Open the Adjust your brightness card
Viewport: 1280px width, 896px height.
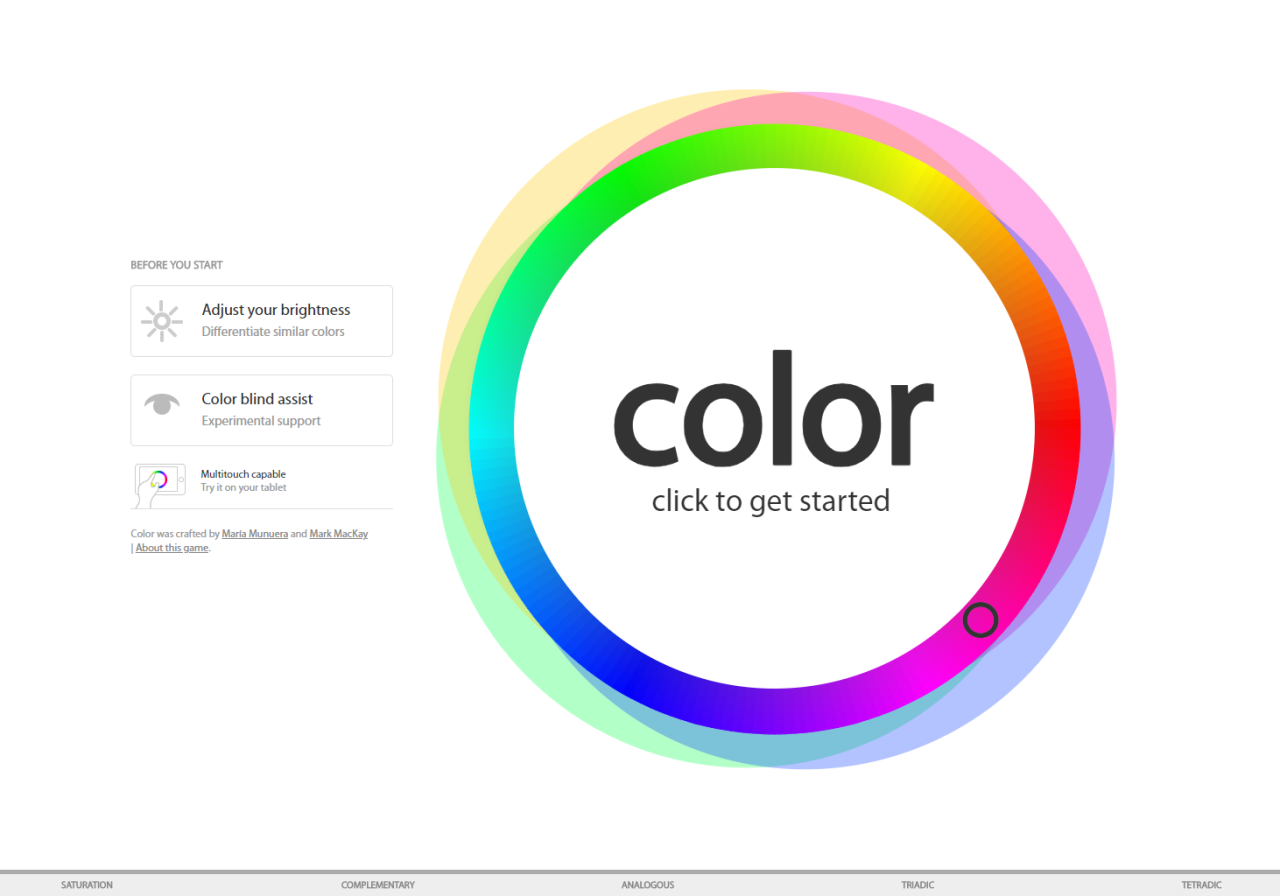[262, 321]
